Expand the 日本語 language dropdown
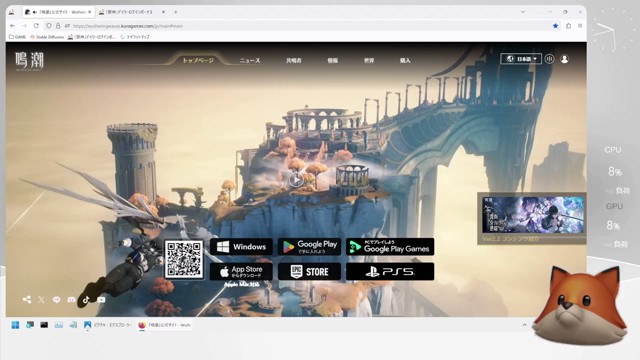The width and height of the screenshot is (640, 360). click(x=521, y=59)
